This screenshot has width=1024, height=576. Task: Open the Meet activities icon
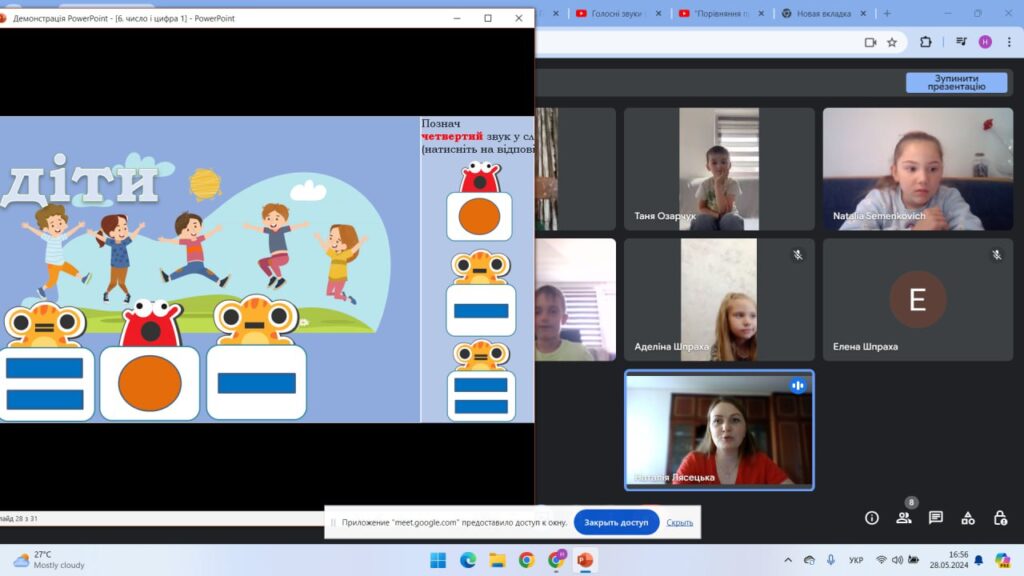[x=968, y=518]
